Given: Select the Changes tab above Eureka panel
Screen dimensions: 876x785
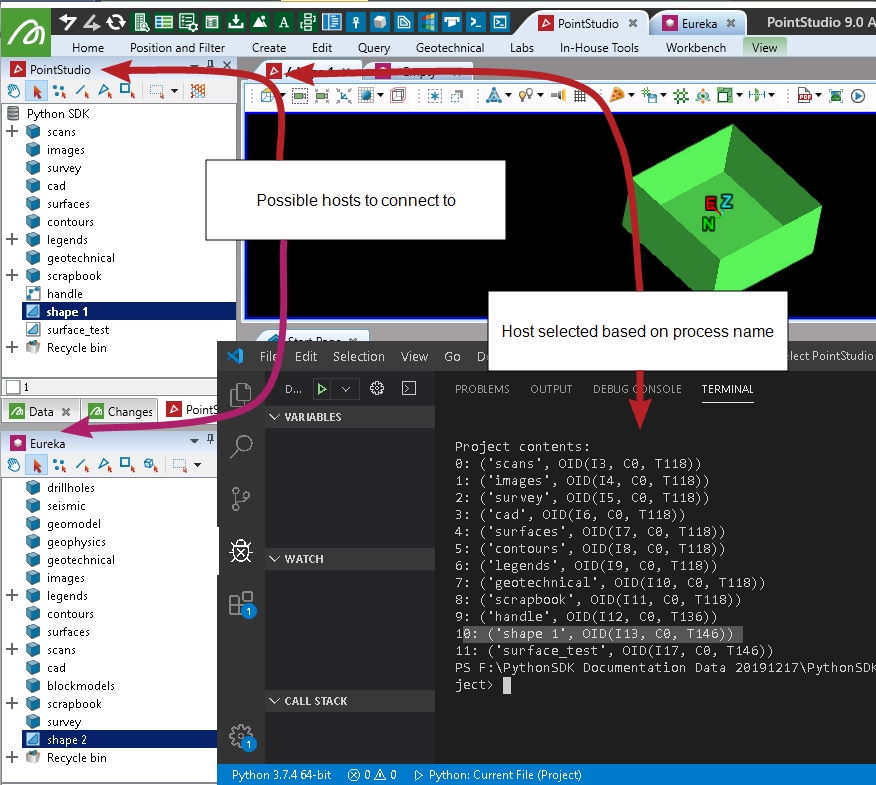Looking at the screenshot, I should (120, 412).
